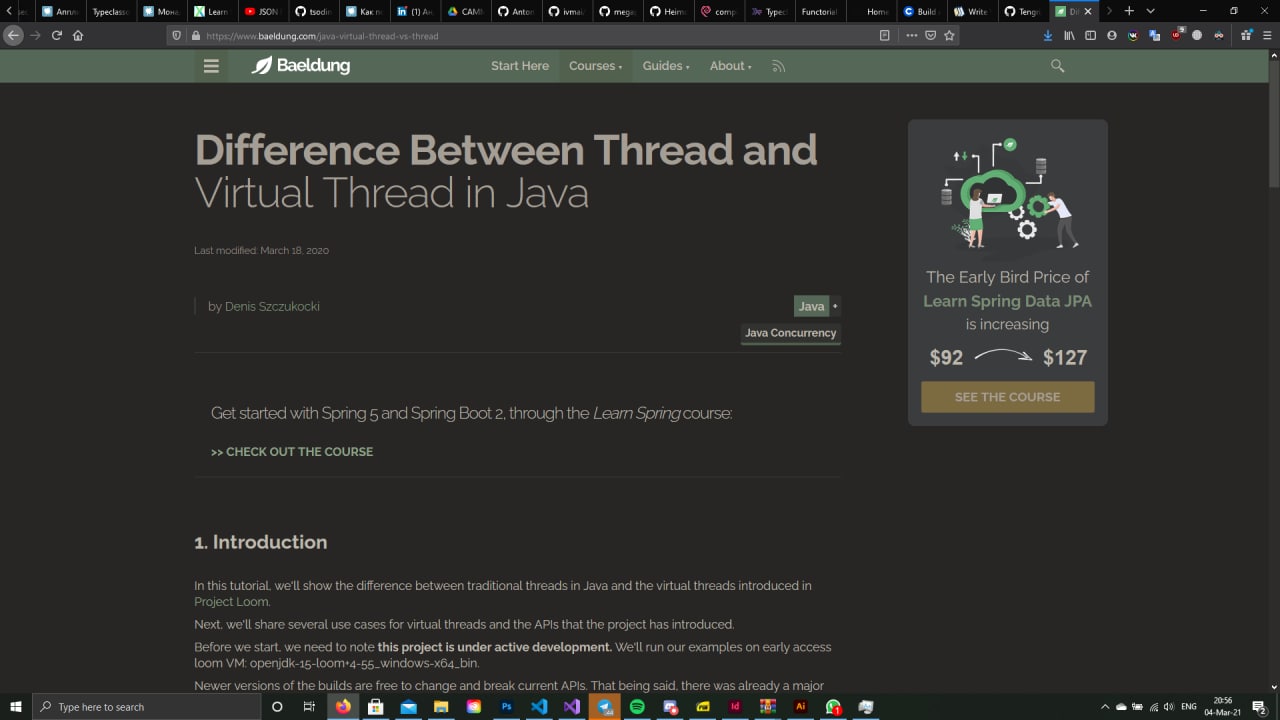Image resolution: width=1280 pixels, height=720 pixels.
Task: Open Task View on taskbar
Action: pos(309,707)
